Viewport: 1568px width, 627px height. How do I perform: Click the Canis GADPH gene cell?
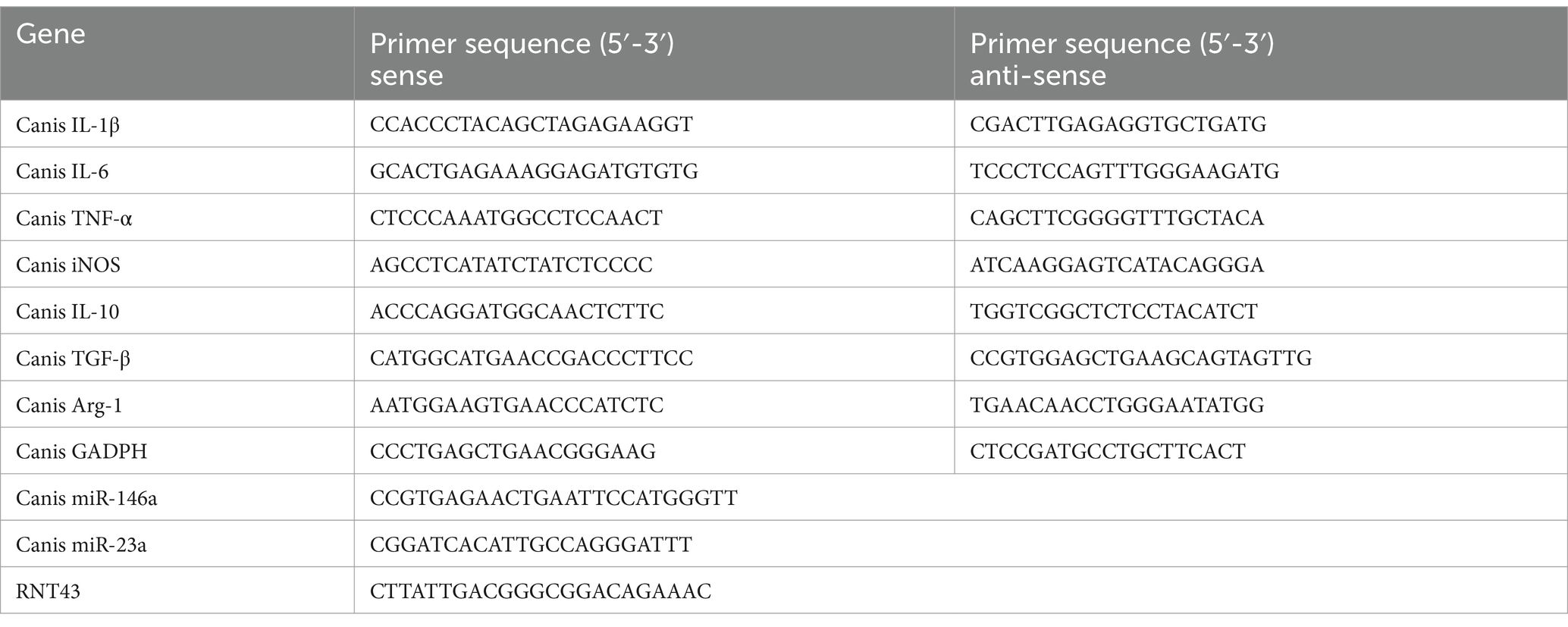click(x=82, y=452)
